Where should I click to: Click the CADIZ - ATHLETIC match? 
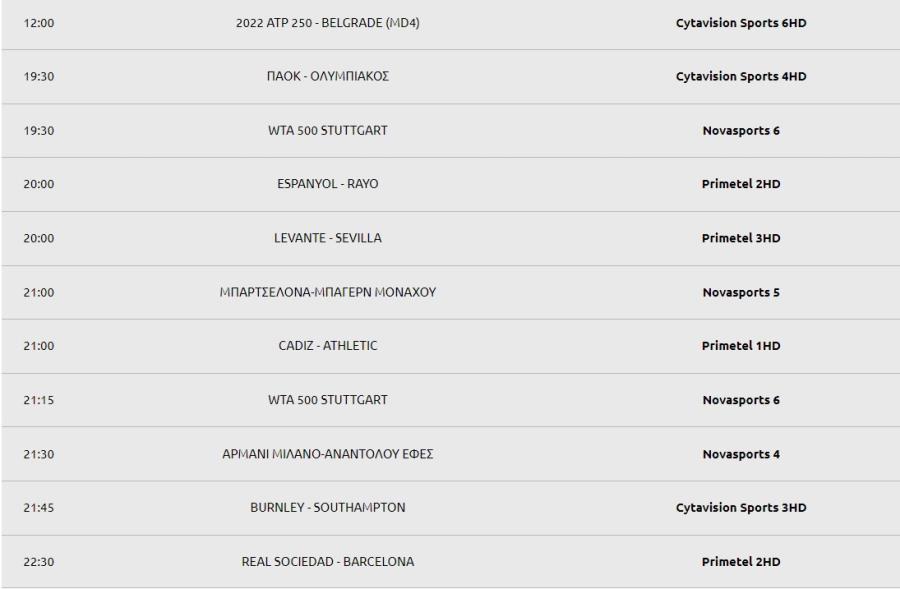point(328,346)
